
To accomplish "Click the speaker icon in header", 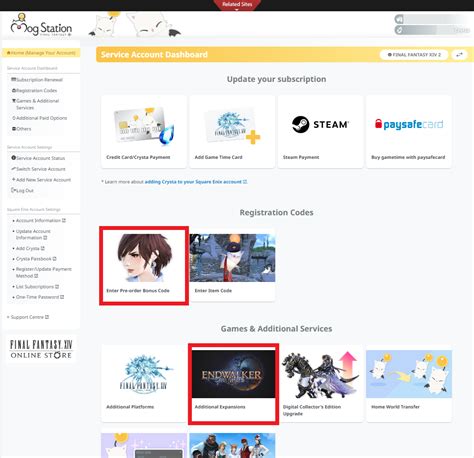I will [399, 19].
